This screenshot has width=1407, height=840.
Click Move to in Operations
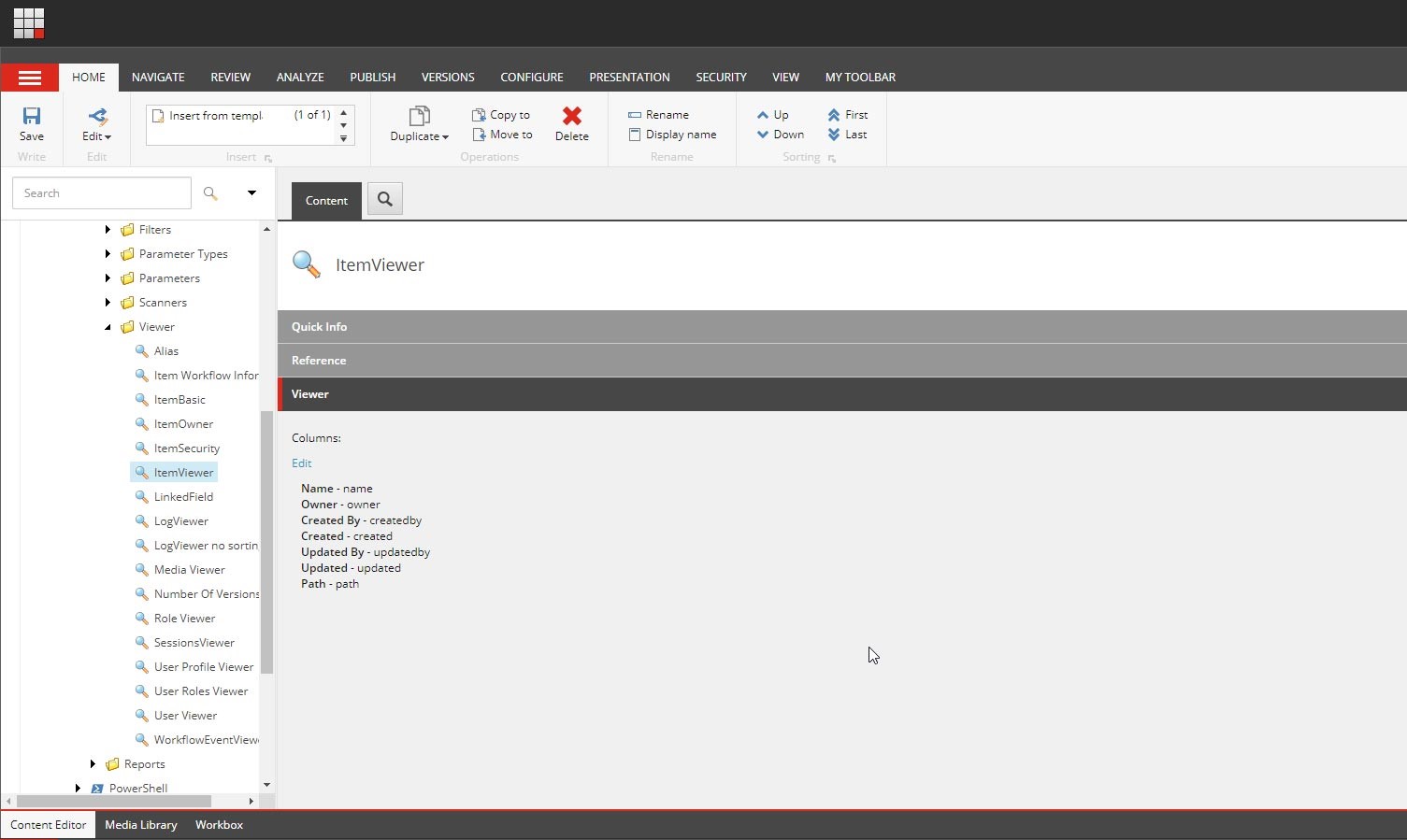coord(502,135)
